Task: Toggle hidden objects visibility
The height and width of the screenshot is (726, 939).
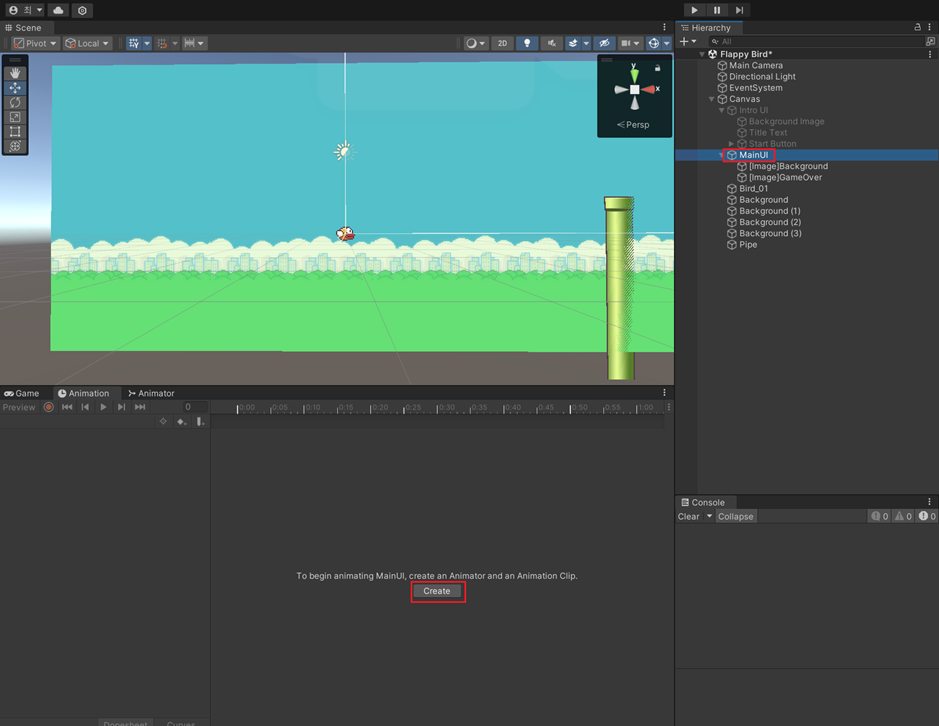Action: [604, 43]
